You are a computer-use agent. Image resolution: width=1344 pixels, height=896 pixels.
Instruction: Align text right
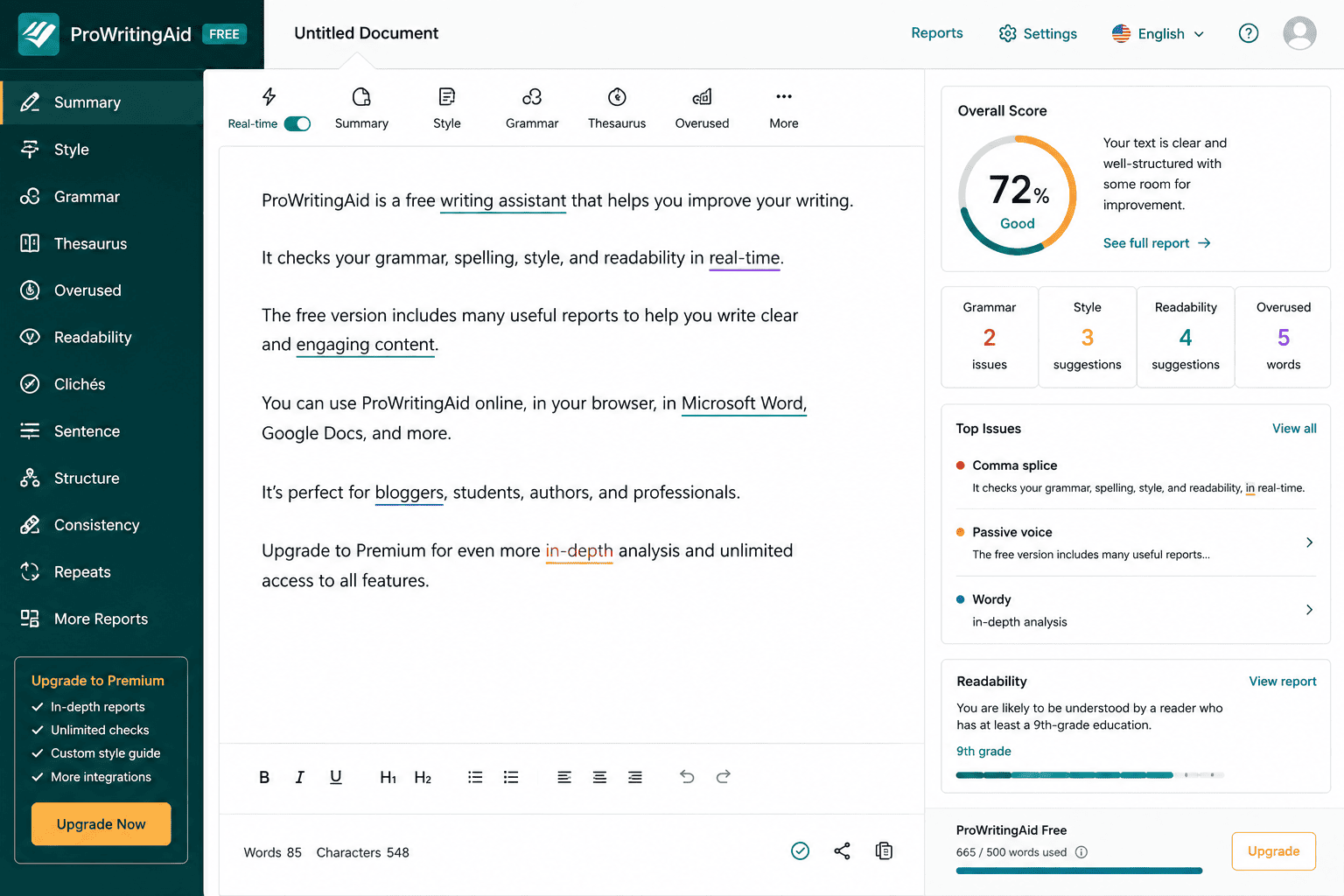(635, 777)
